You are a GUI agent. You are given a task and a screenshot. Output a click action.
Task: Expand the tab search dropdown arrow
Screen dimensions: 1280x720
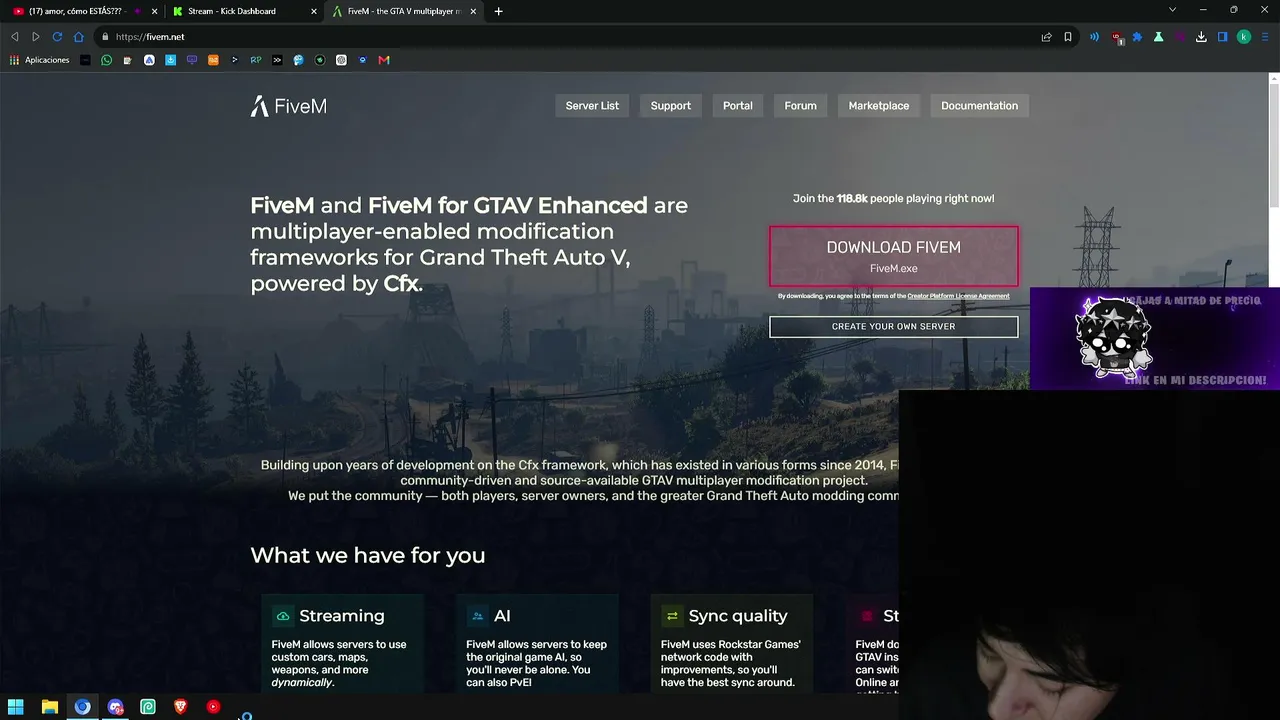coord(1172,10)
